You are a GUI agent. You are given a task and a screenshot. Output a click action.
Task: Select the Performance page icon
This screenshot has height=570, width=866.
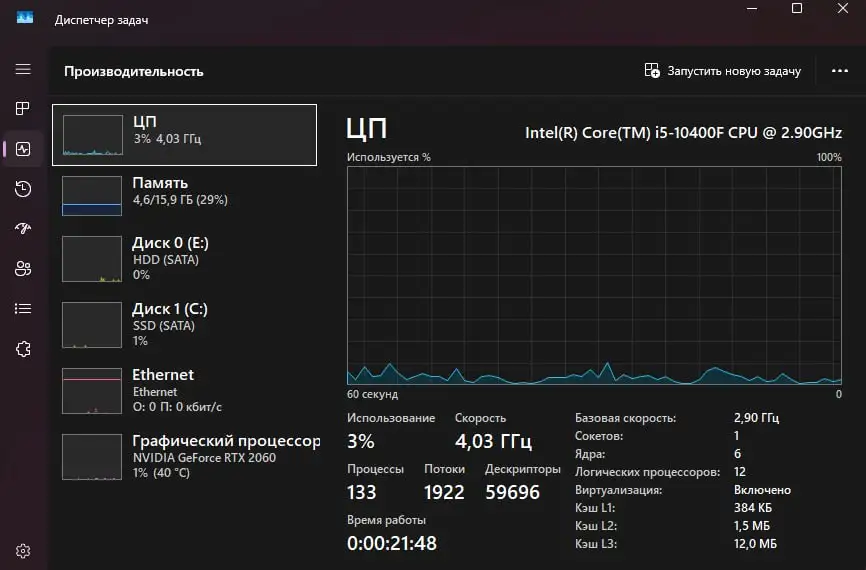[23, 149]
